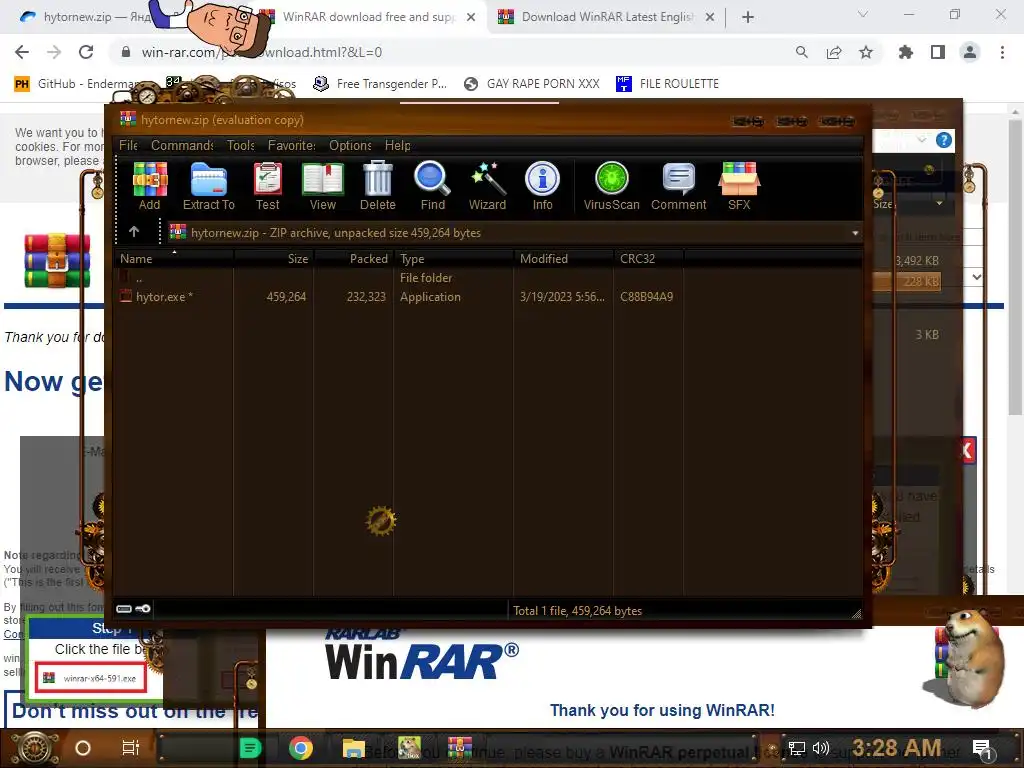The width and height of the screenshot is (1024, 768).
Task: Launch the Wizard wand tool
Action: 487,186
